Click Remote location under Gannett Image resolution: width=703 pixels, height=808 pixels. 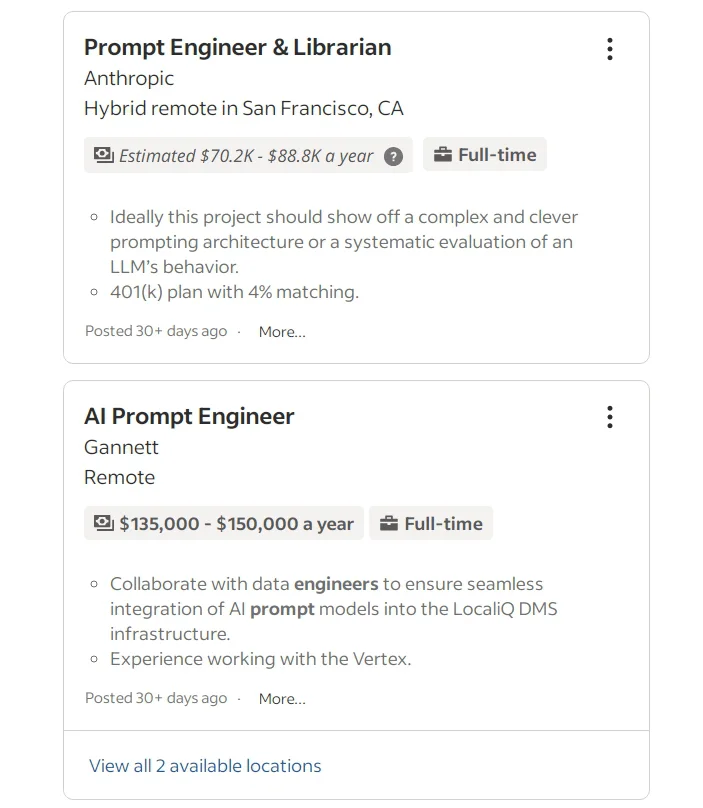pos(119,477)
